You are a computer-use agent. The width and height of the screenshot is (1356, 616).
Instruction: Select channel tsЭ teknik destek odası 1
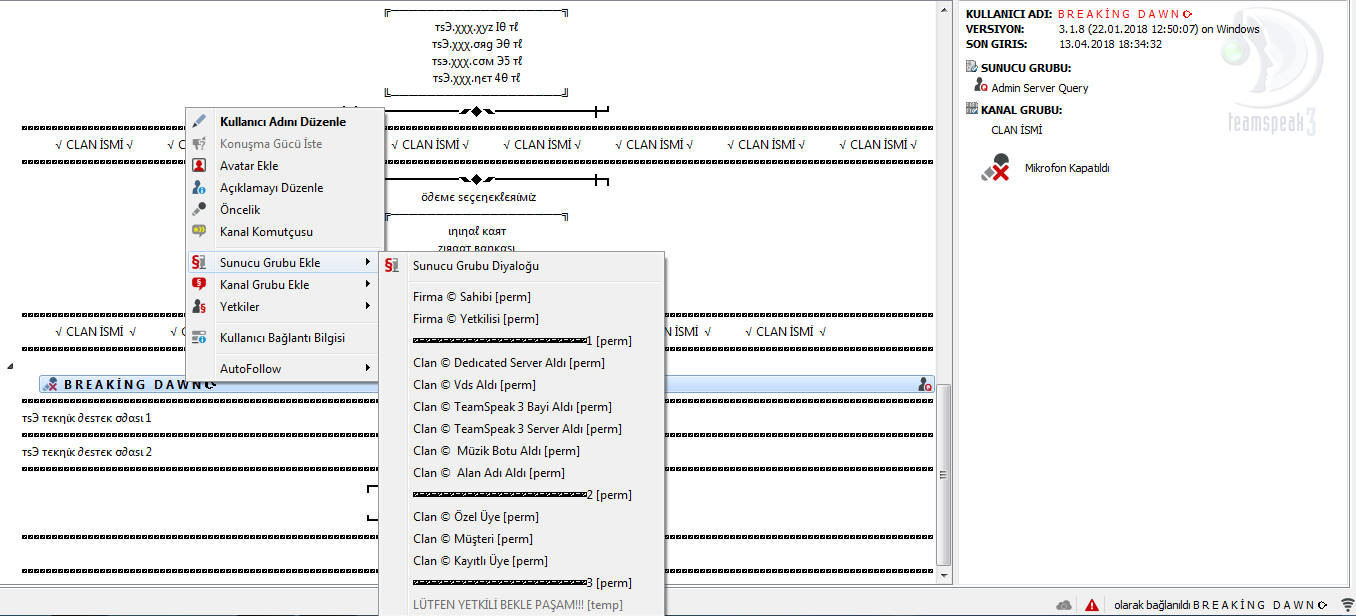coord(86,418)
